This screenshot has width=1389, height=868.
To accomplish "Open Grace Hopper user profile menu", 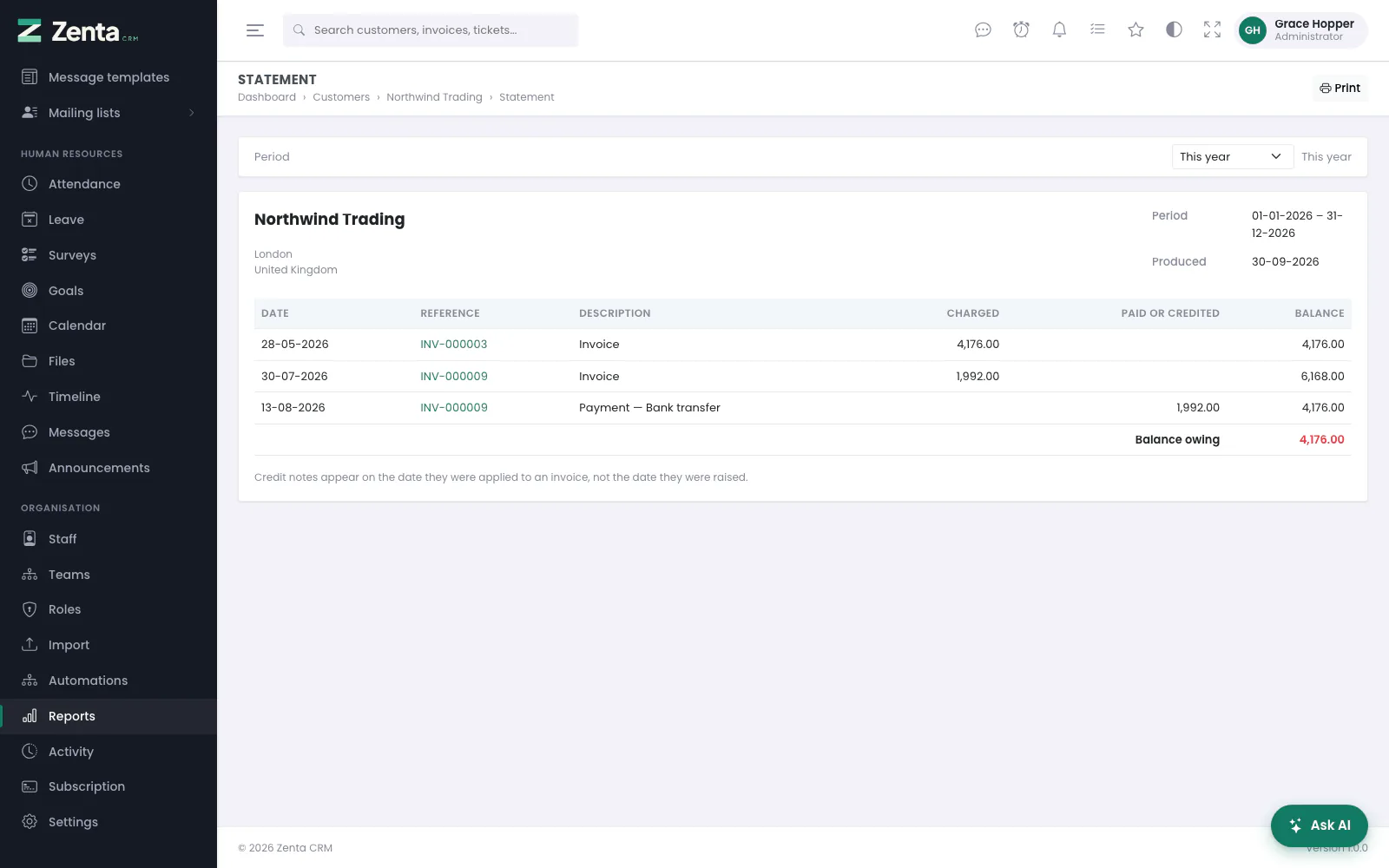I will [x=1300, y=30].
